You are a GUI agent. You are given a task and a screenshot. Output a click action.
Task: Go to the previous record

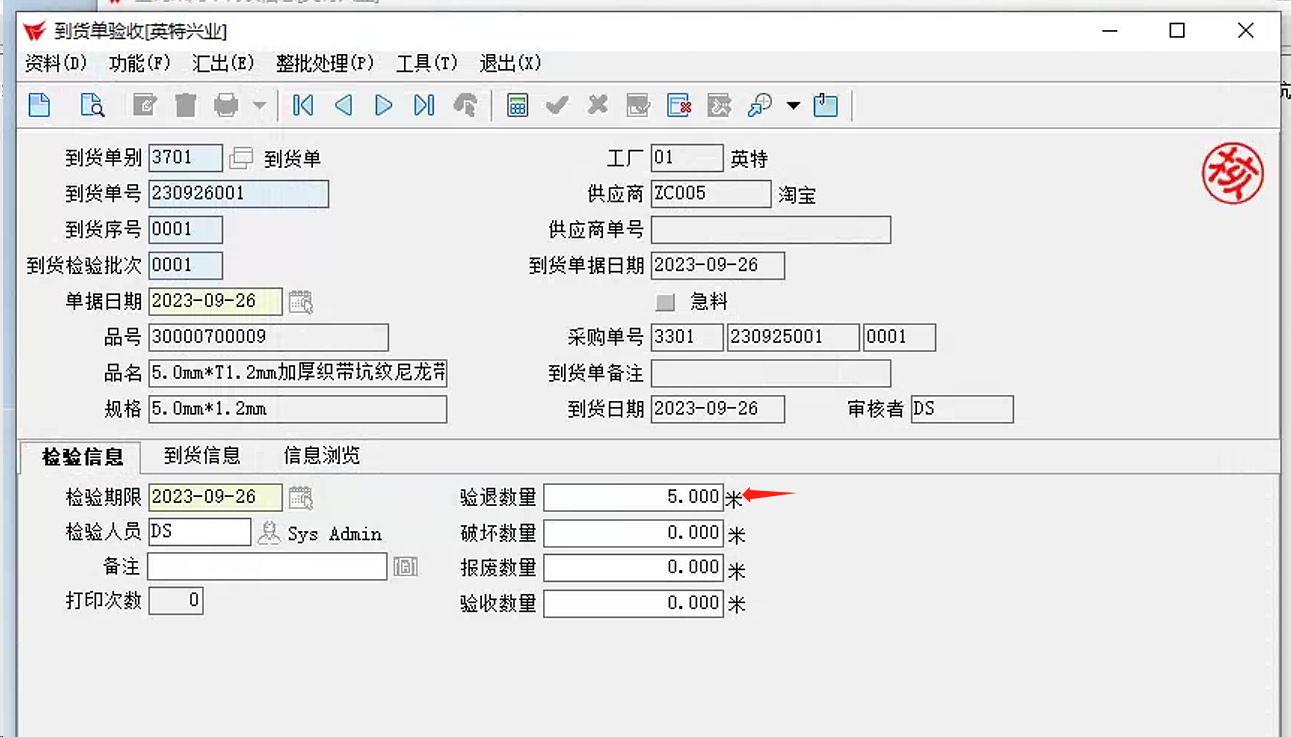(343, 105)
